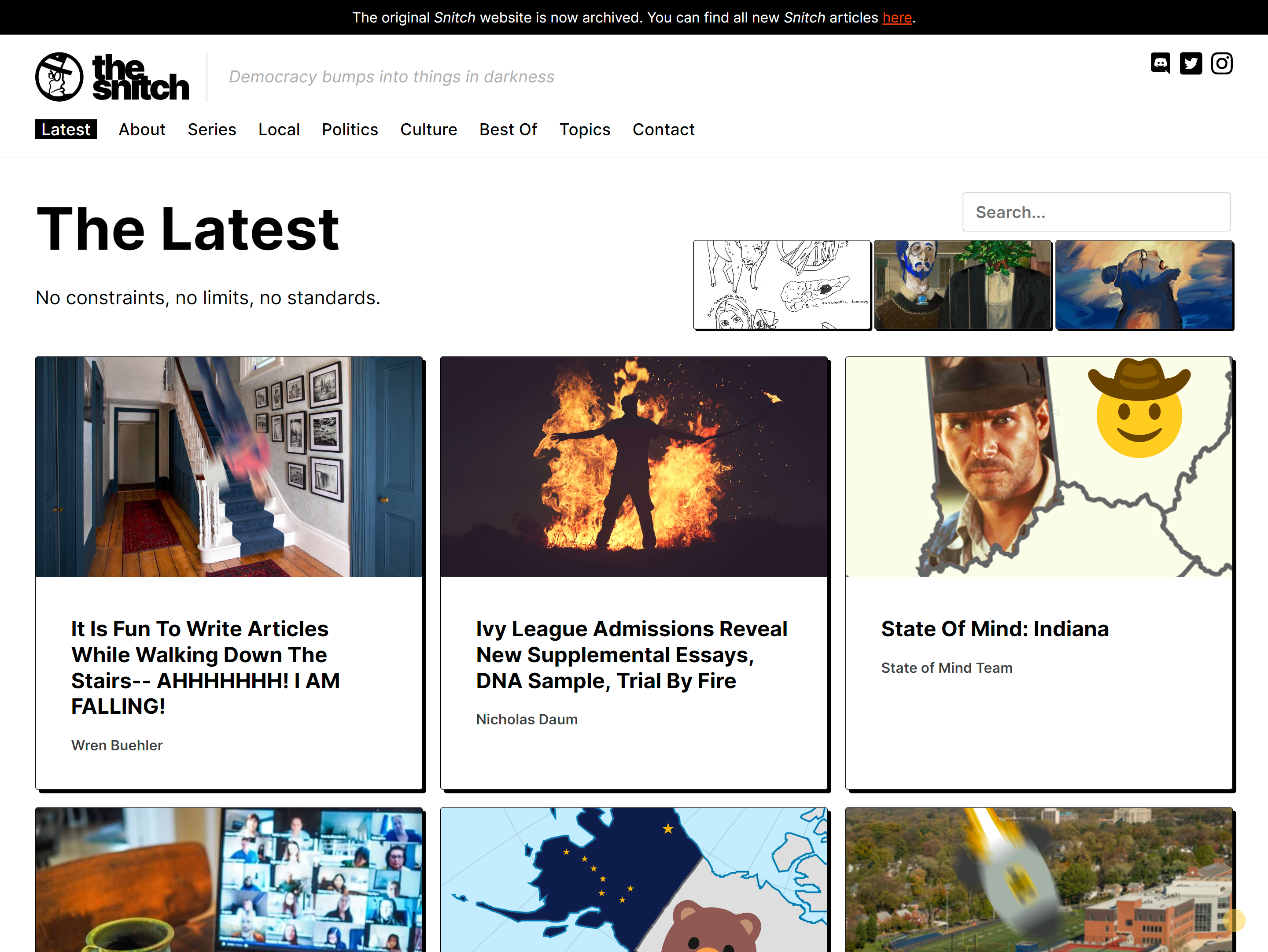Screen dimensions: 1268x952
Task: Go to the Local section
Action: pos(279,129)
